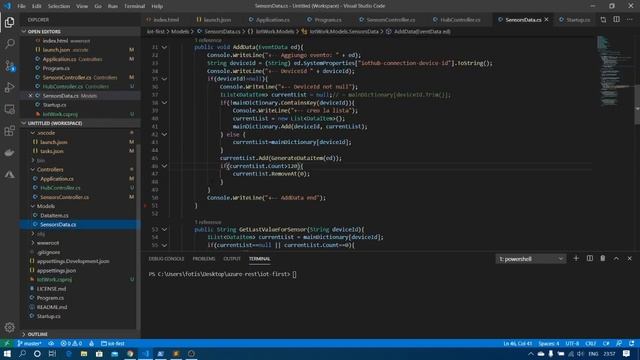Change indentation via Spaces: 4
The height and width of the screenshot is (360, 640).
pyautogui.click(x=549, y=344)
